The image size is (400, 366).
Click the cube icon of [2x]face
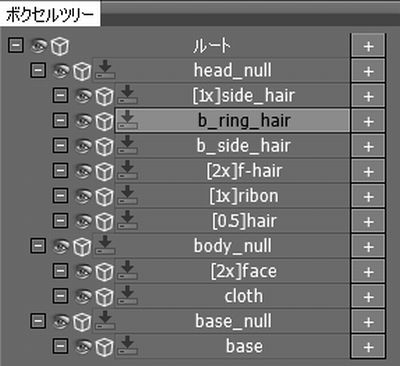point(104,272)
